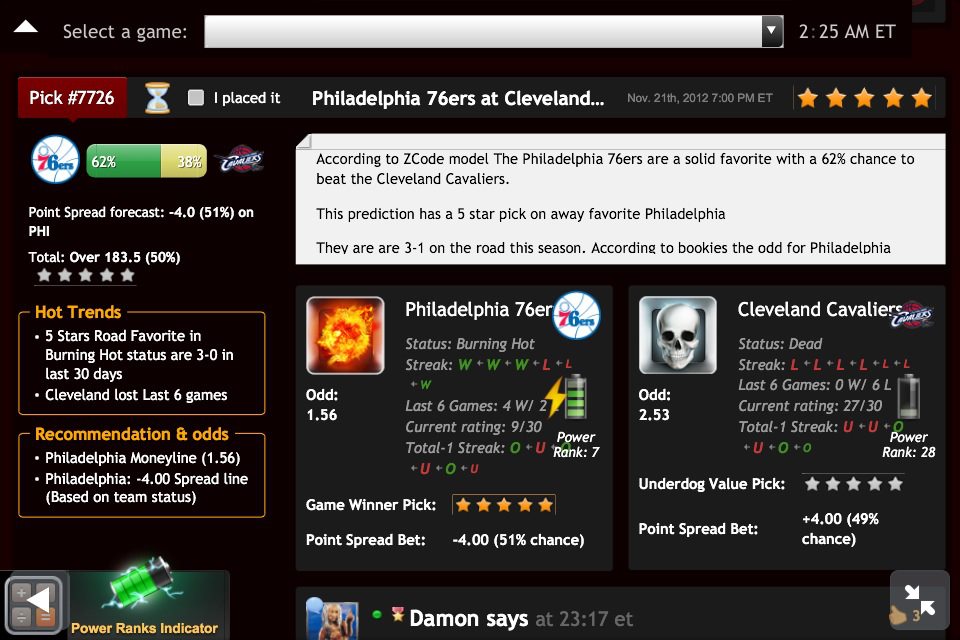
Task: Click the green online dot beside Damon
Action: click(x=377, y=614)
